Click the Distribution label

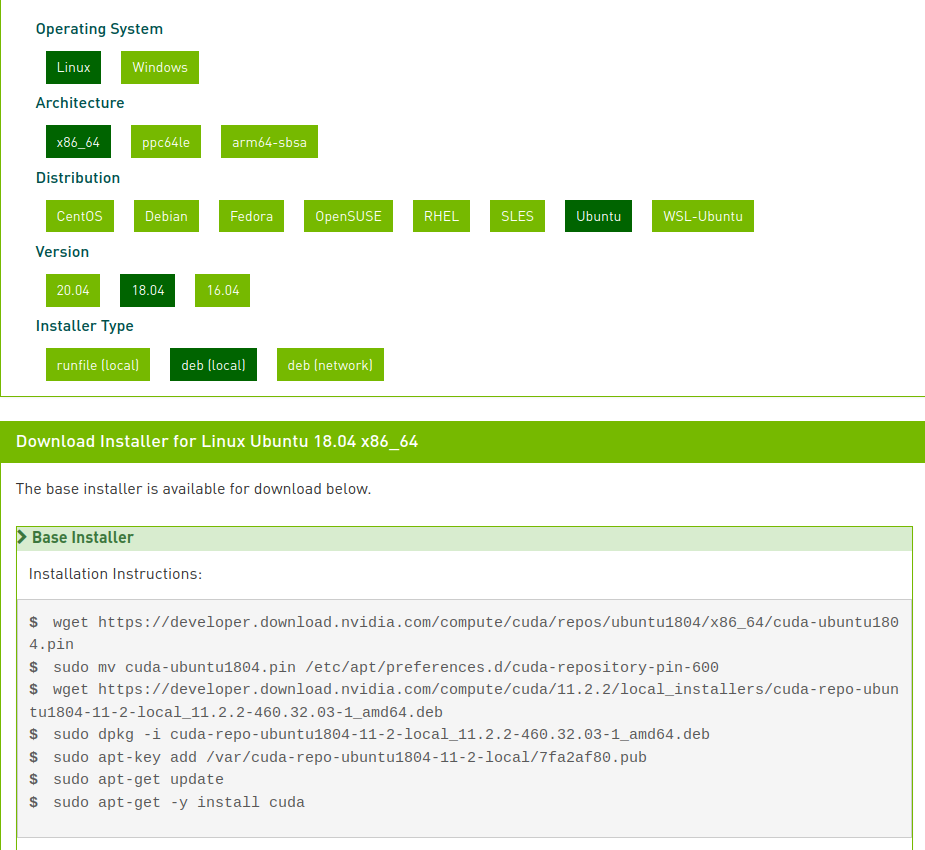click(78, 178)
